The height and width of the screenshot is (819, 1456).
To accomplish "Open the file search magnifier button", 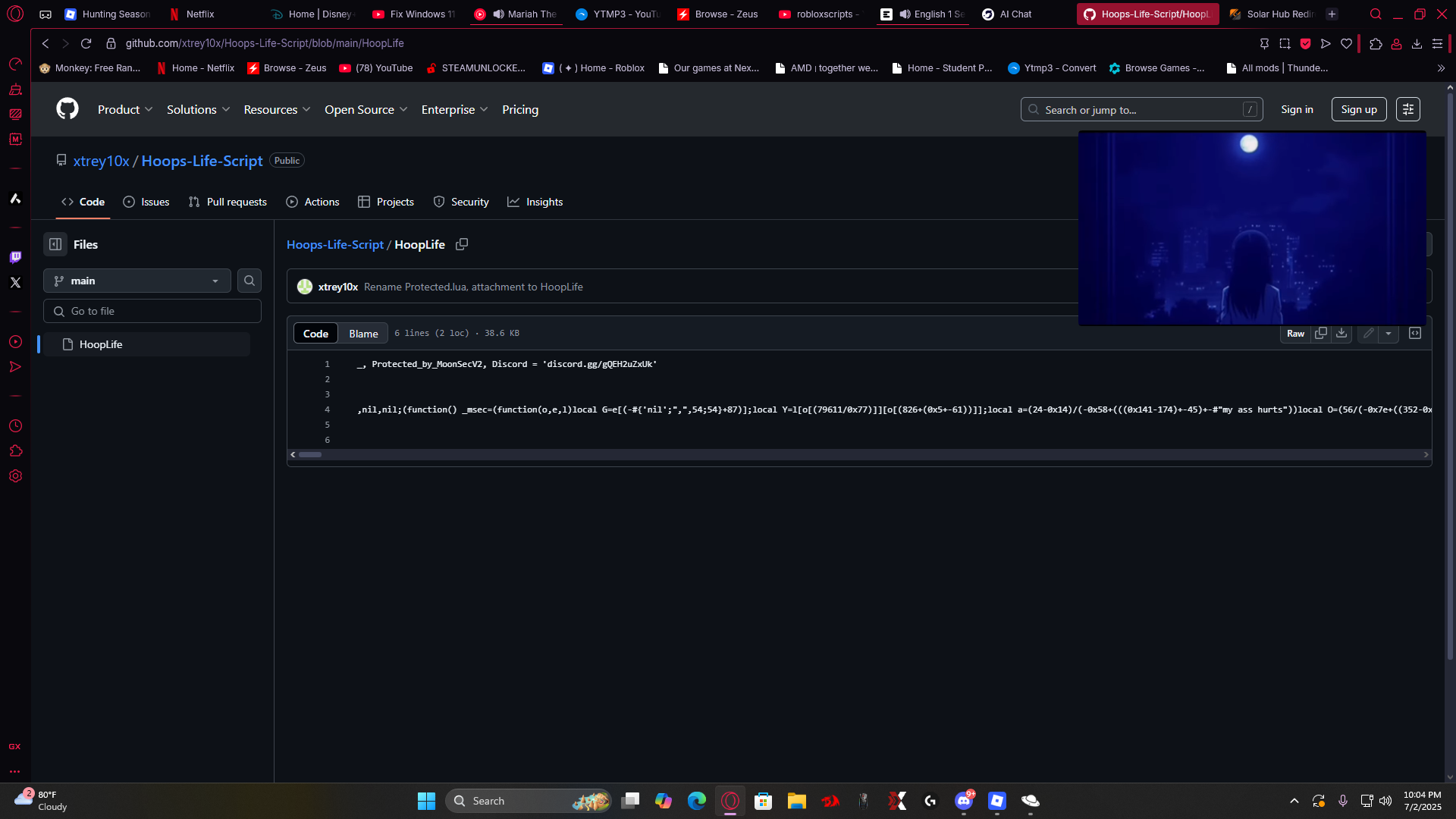I will click(249, 281).
